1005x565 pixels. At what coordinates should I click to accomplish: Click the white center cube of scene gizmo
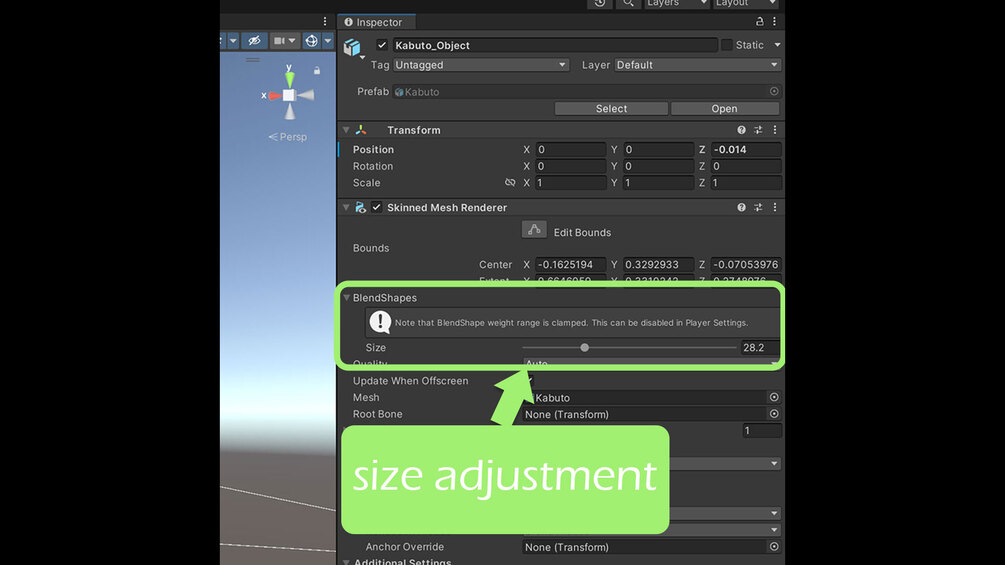click(289, 95)
